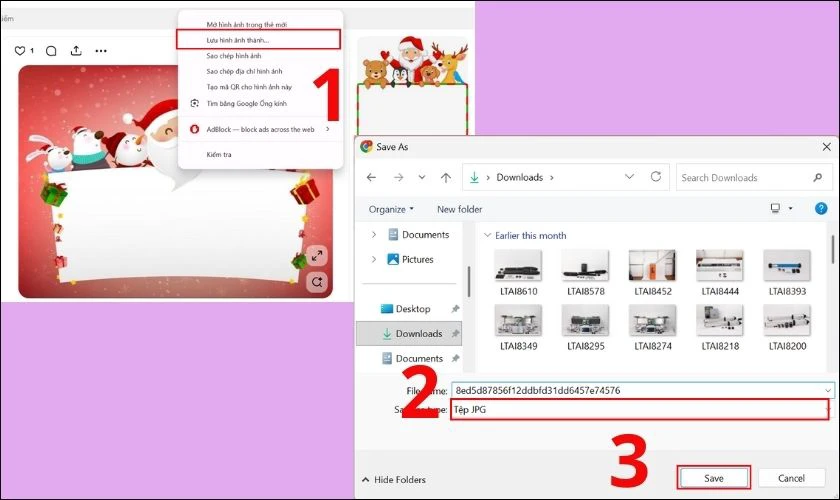Screen dimensions: 840x500
Task: Click the expand image icon on the picture
Action: [x=316, y=255]
